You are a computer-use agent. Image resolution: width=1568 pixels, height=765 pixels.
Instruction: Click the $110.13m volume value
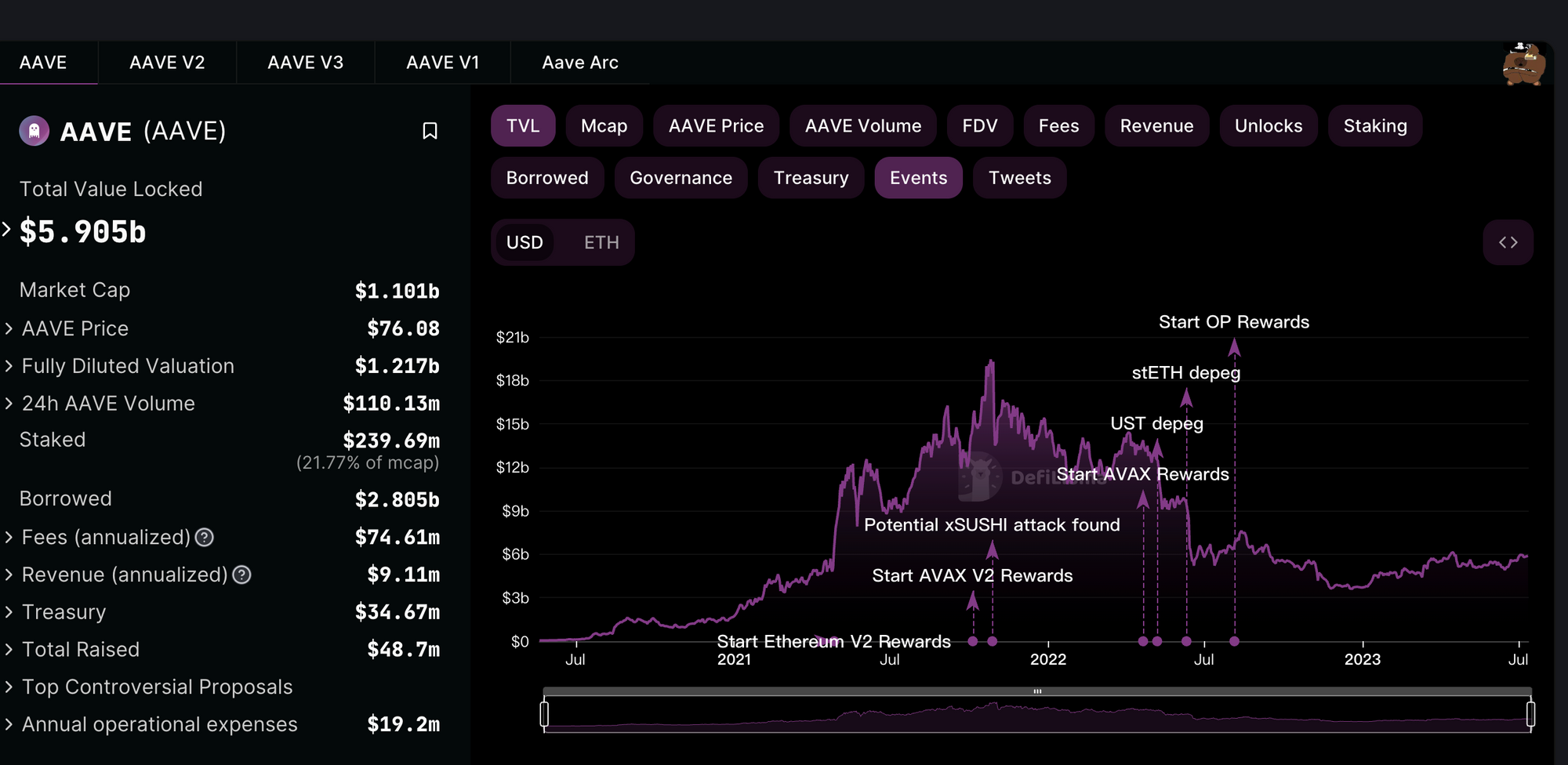point(390,404)
